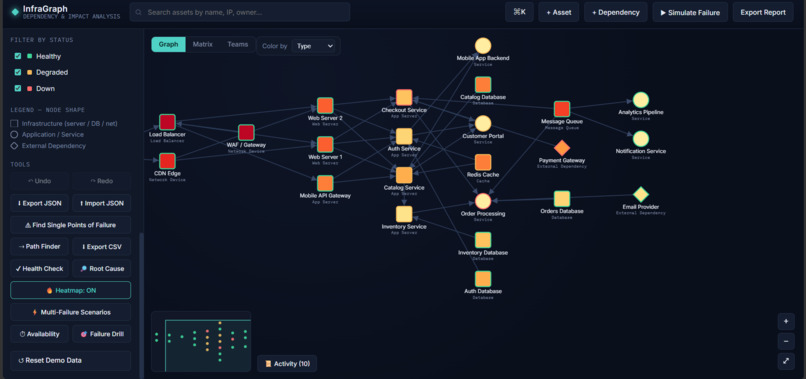Turn off the Heatmap: ON toggle
Image resolution: width=806 pixels, height=379 pixels.
(x=70, y=291)
